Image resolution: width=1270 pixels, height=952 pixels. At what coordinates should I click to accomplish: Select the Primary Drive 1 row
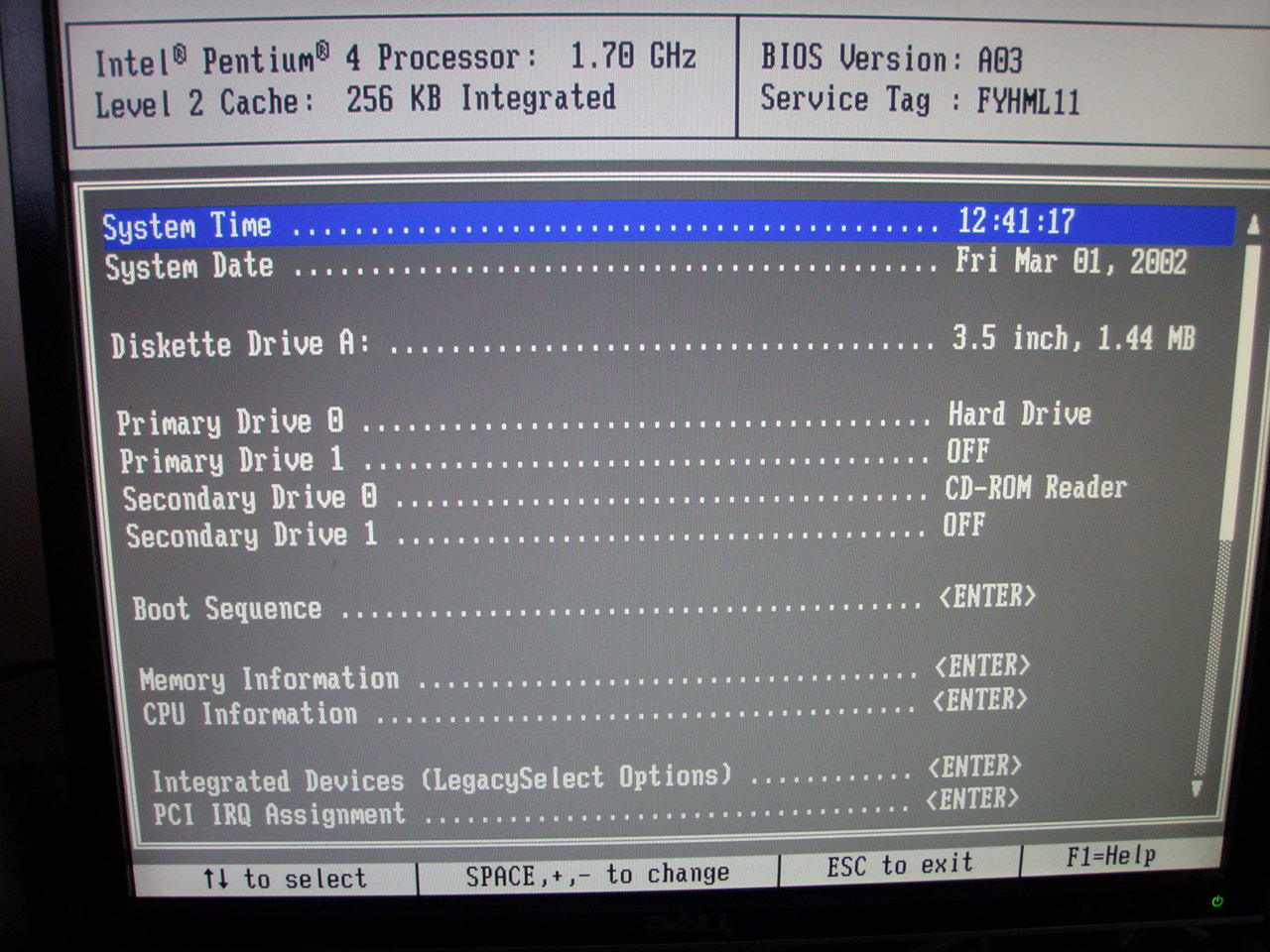[x=555, y=455]
